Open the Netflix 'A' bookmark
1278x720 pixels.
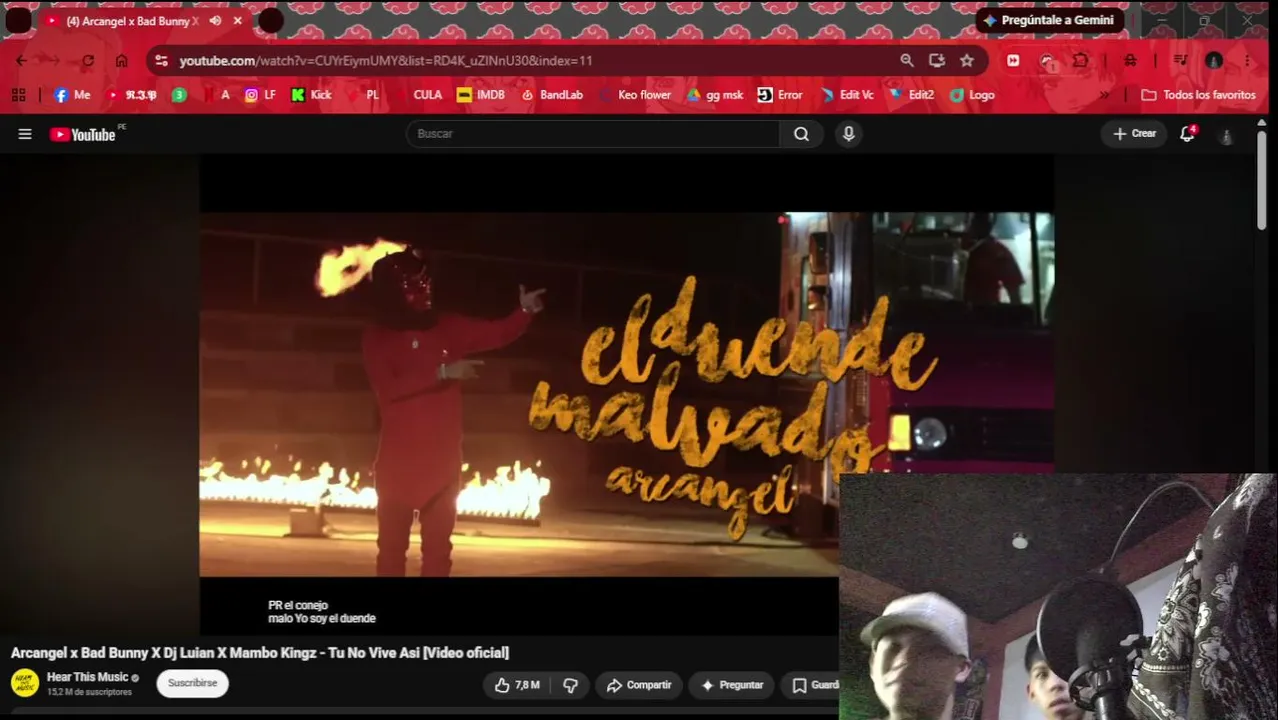[x=217, y=95]
